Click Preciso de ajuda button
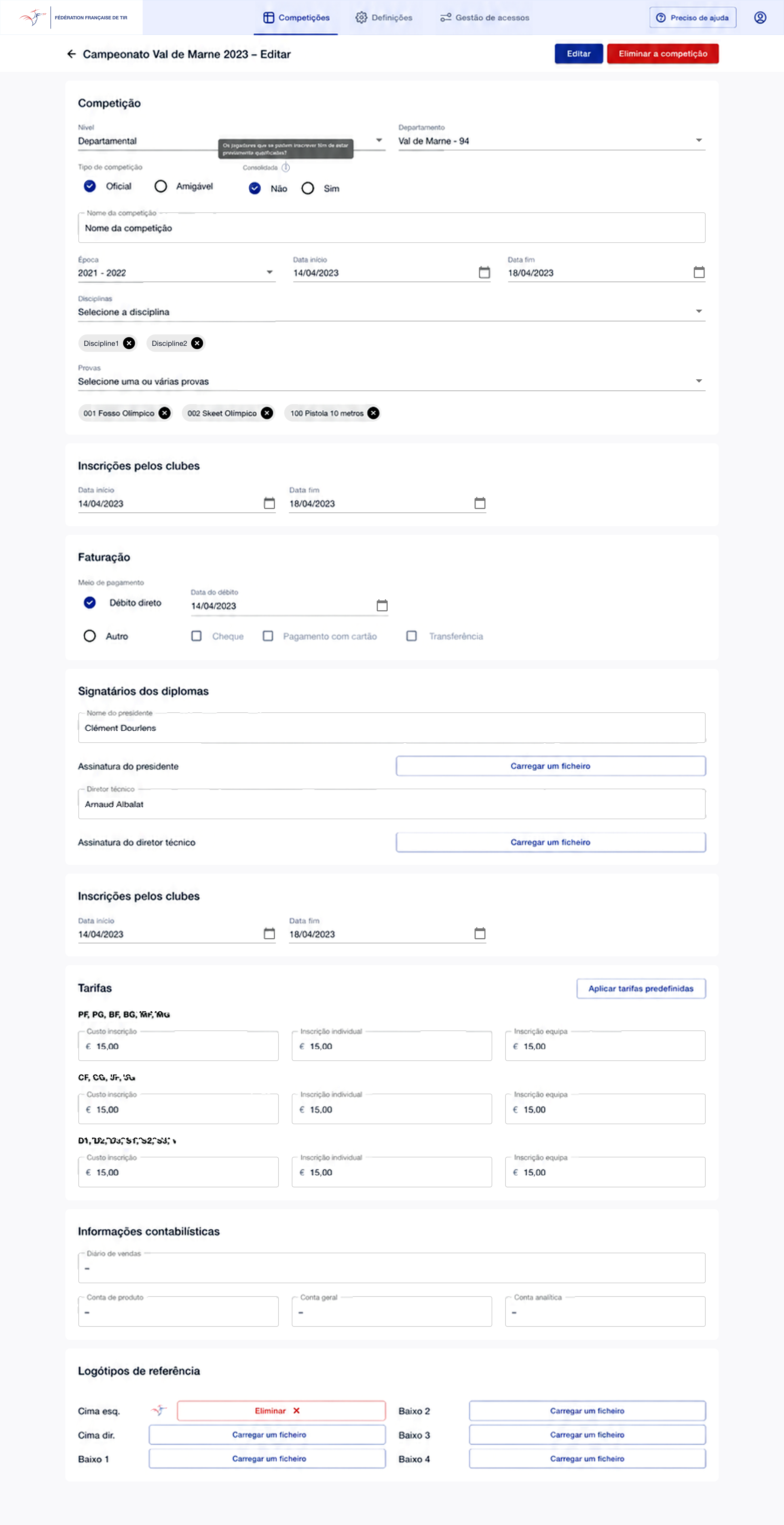Screen dimensions: 784x1525 tap(692, 18)
